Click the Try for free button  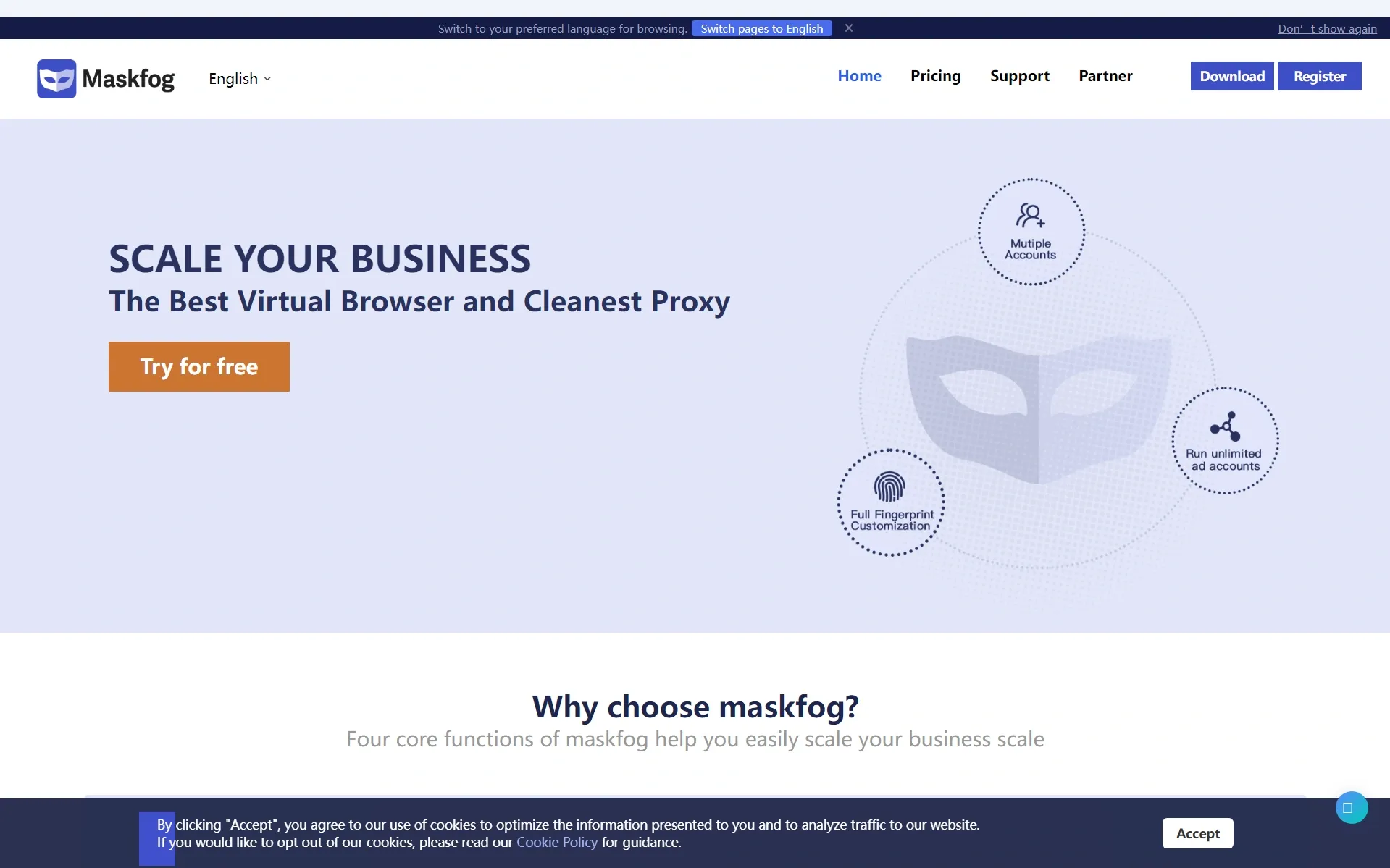[198, 366]
